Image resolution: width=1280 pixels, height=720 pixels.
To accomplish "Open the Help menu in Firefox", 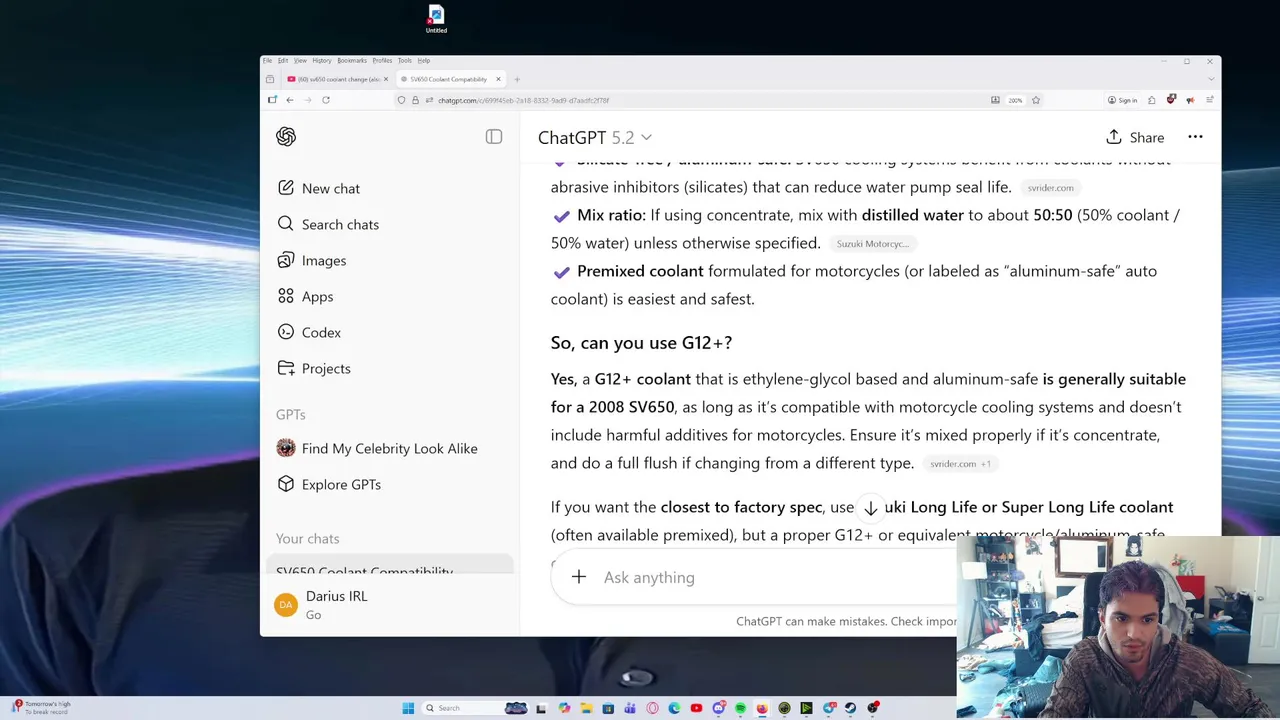I will (x=424, y=60).
